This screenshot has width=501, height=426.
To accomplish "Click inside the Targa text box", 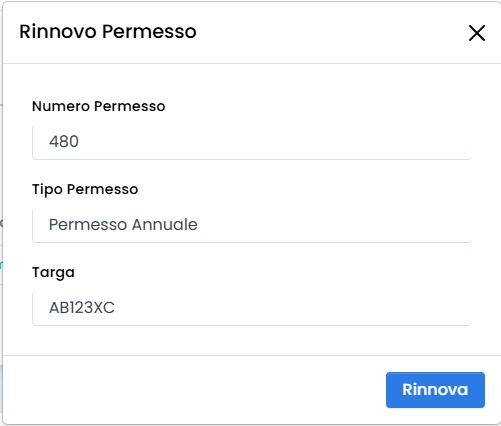I will pos(252,308).
